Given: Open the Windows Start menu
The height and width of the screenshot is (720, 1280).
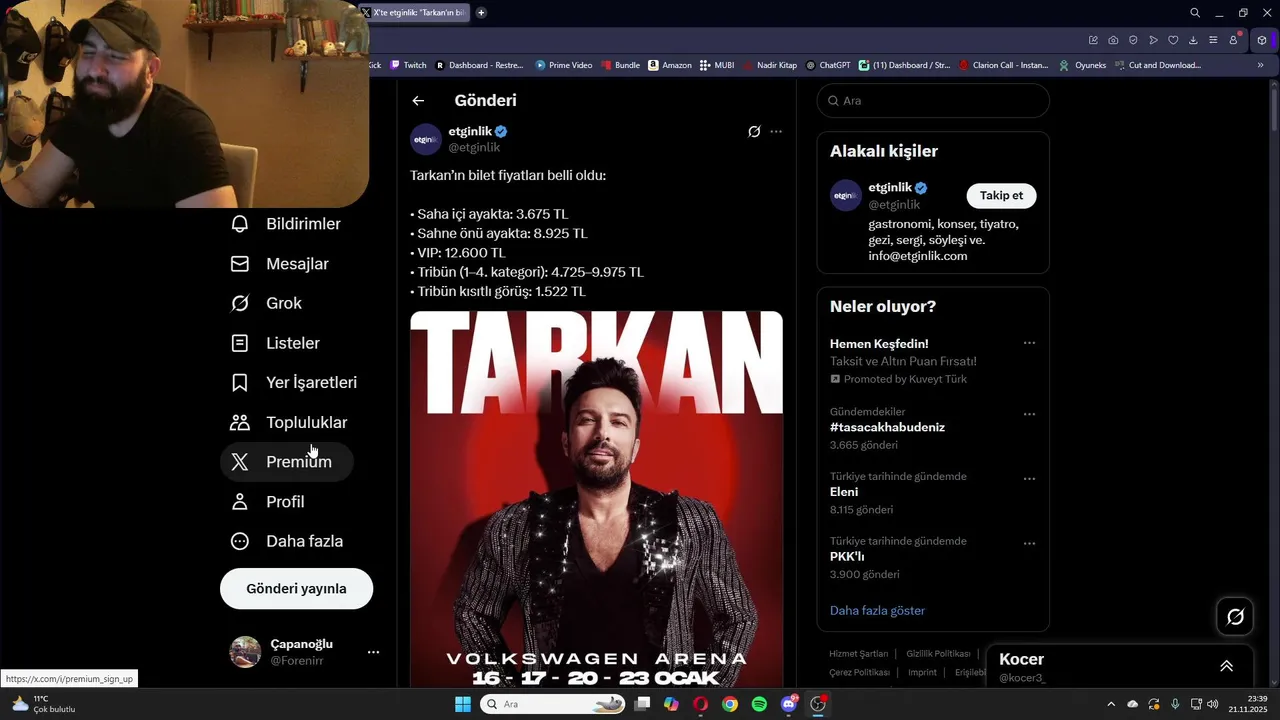Looking at the screenshot, I should (463, 704).
